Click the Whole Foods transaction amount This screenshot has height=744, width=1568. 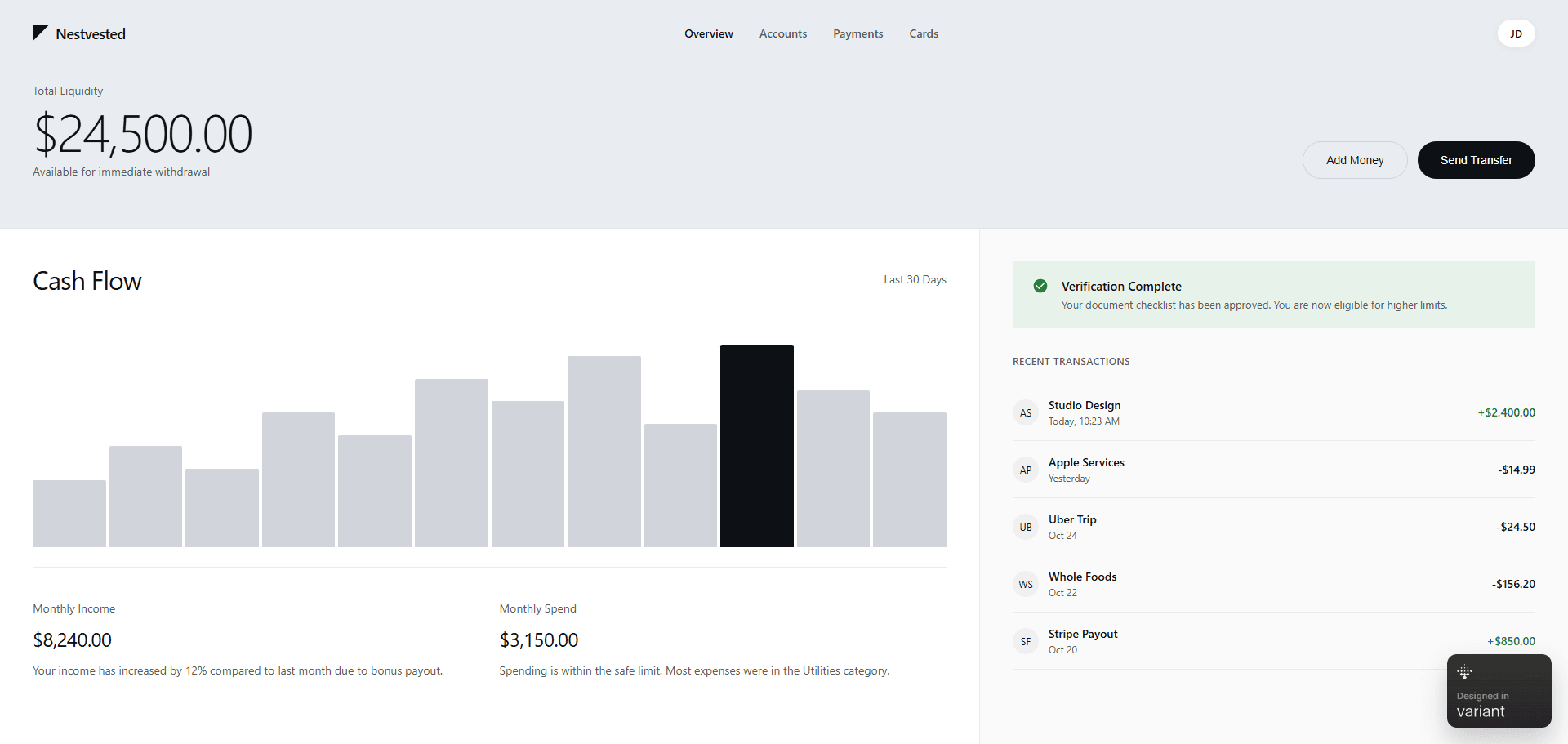coord(1513,584)
